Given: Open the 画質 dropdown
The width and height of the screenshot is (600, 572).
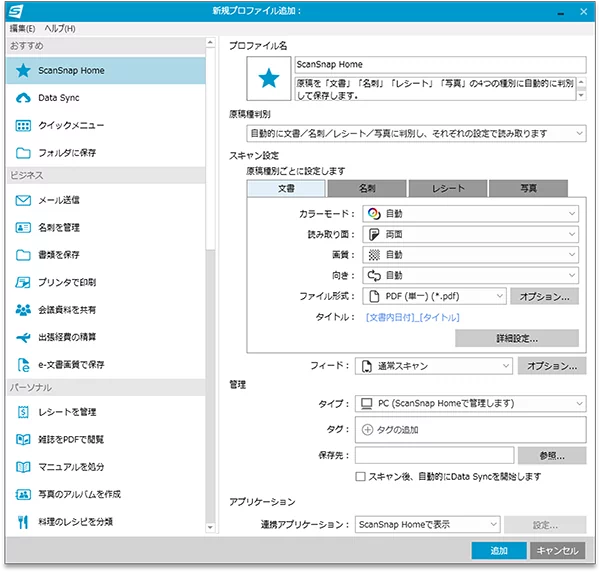Looking at the screenshot, I should [x=470, y=255].
